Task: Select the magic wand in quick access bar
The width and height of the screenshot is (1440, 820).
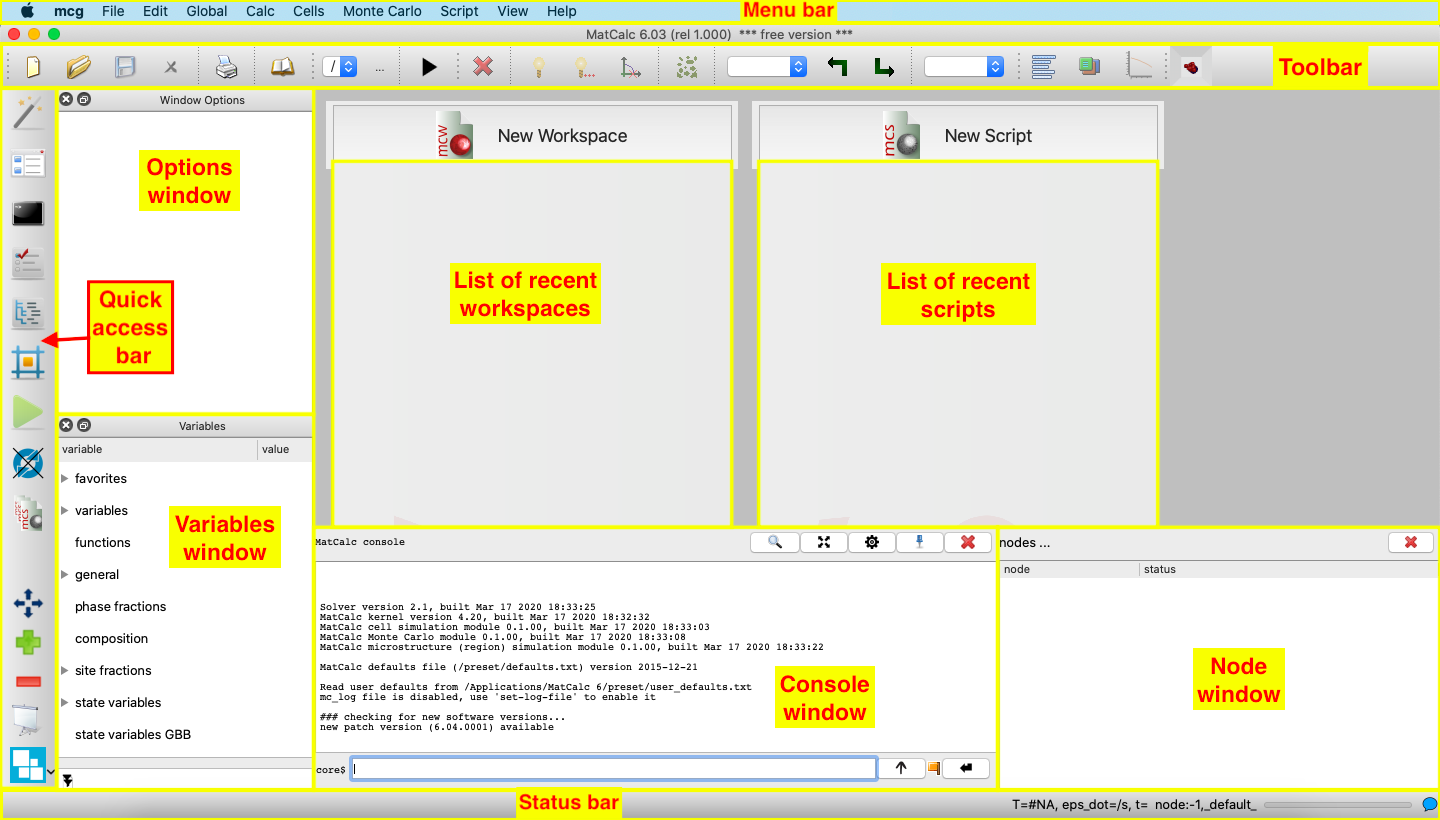Action: (28, 114)
